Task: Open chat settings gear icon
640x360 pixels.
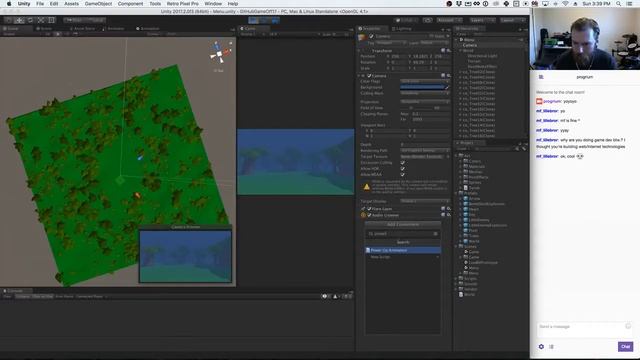Action: 541,347
